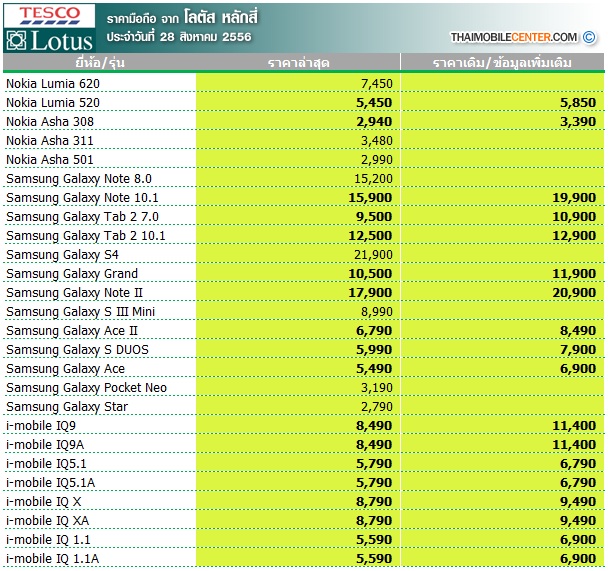This screenshot has height=571, width=608.
Task: Click the Nokia Asha 501 entry
Action: coord(50,160)
